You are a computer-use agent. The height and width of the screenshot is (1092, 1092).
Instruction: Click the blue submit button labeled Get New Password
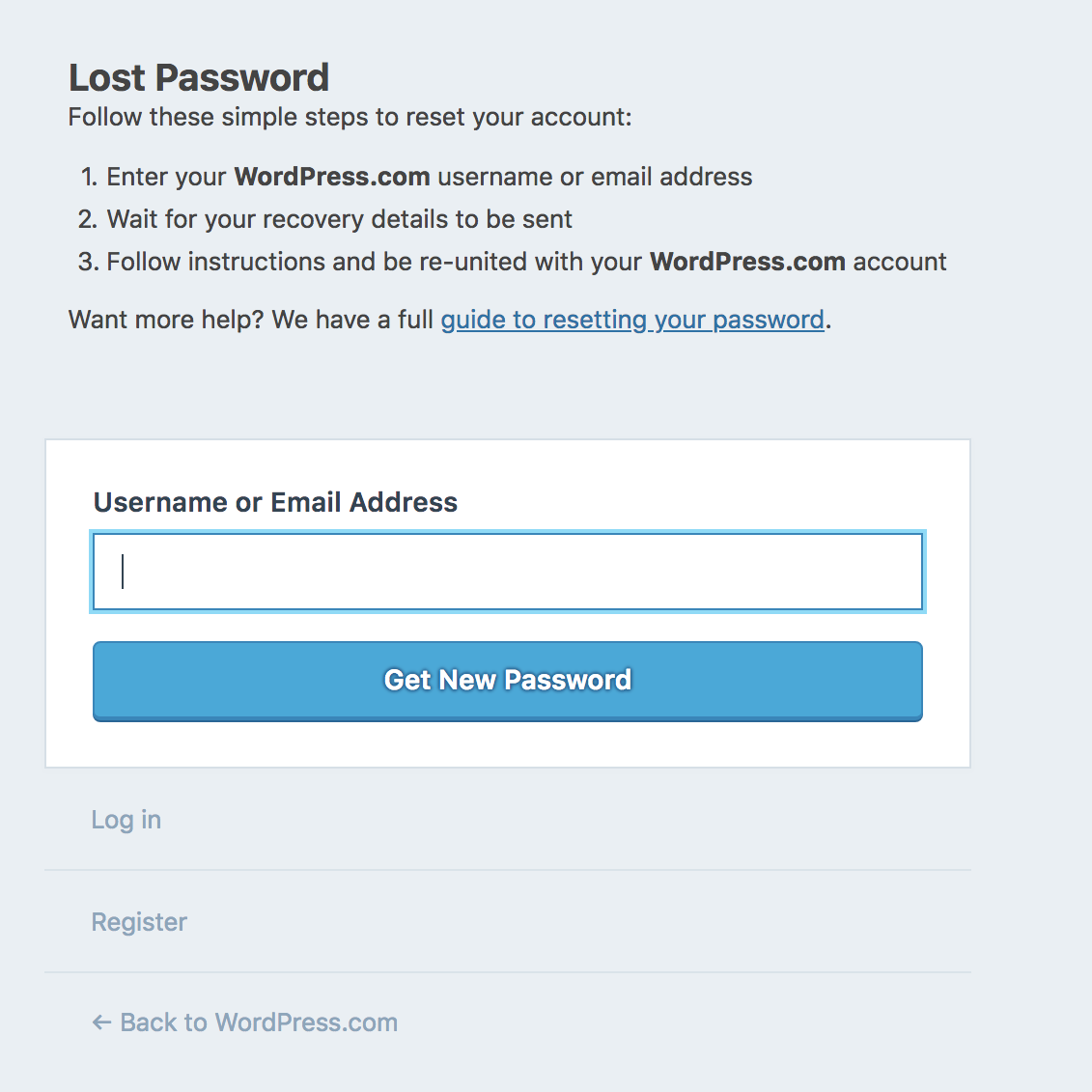pyautogui.click(x=507, y=681)
